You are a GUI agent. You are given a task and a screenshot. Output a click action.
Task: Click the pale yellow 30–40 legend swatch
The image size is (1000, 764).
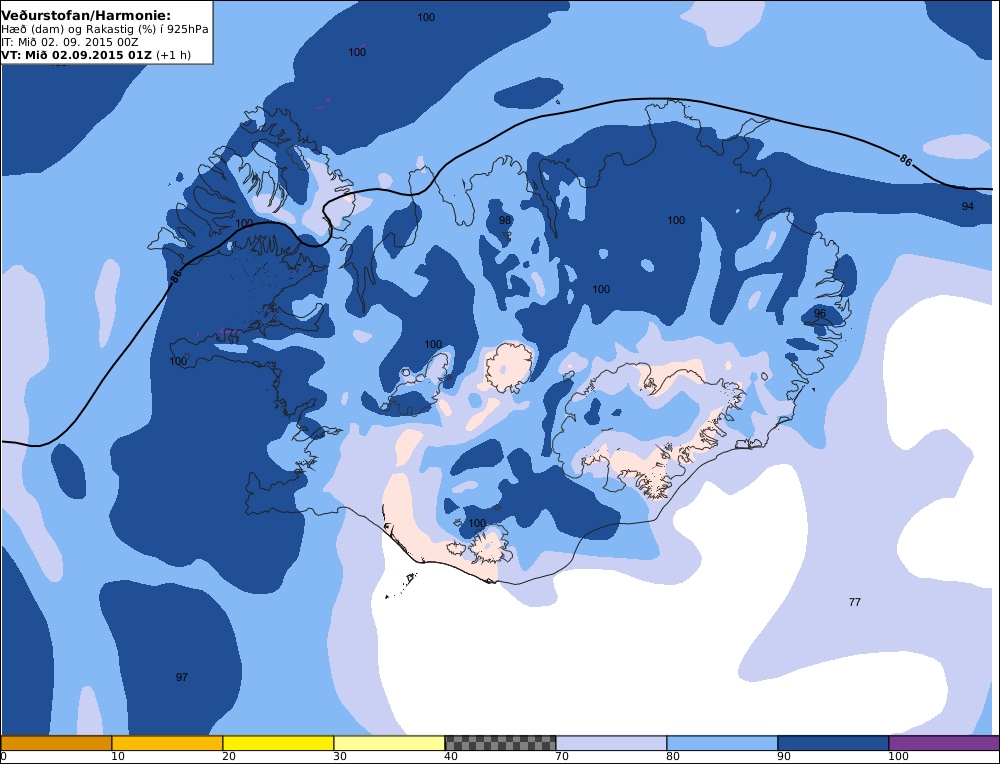click(389, 743)
